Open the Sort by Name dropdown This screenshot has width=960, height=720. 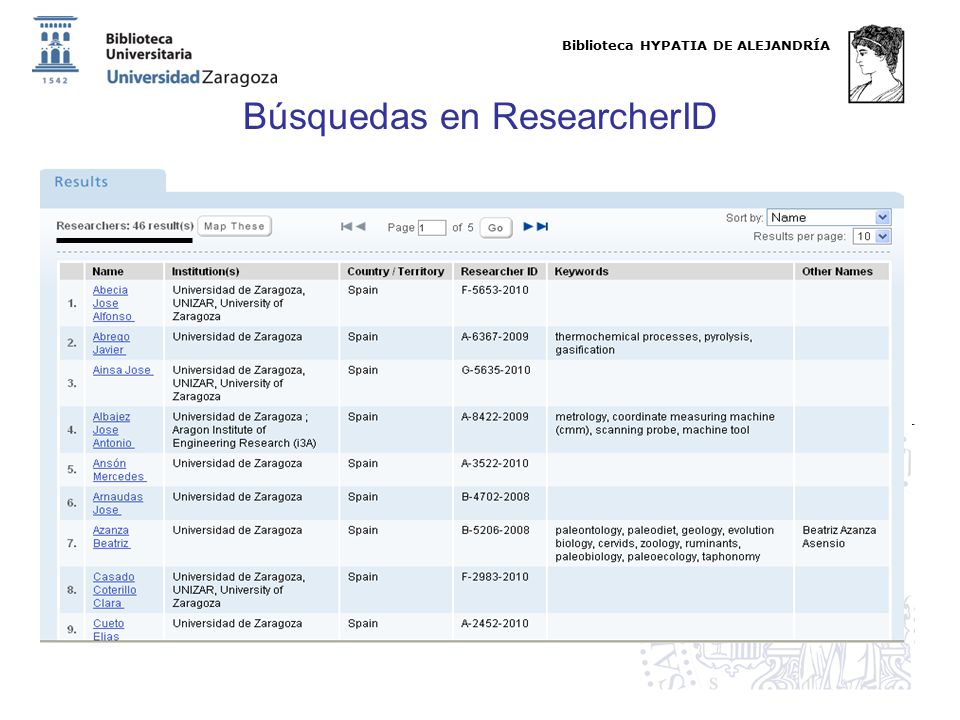828,217
